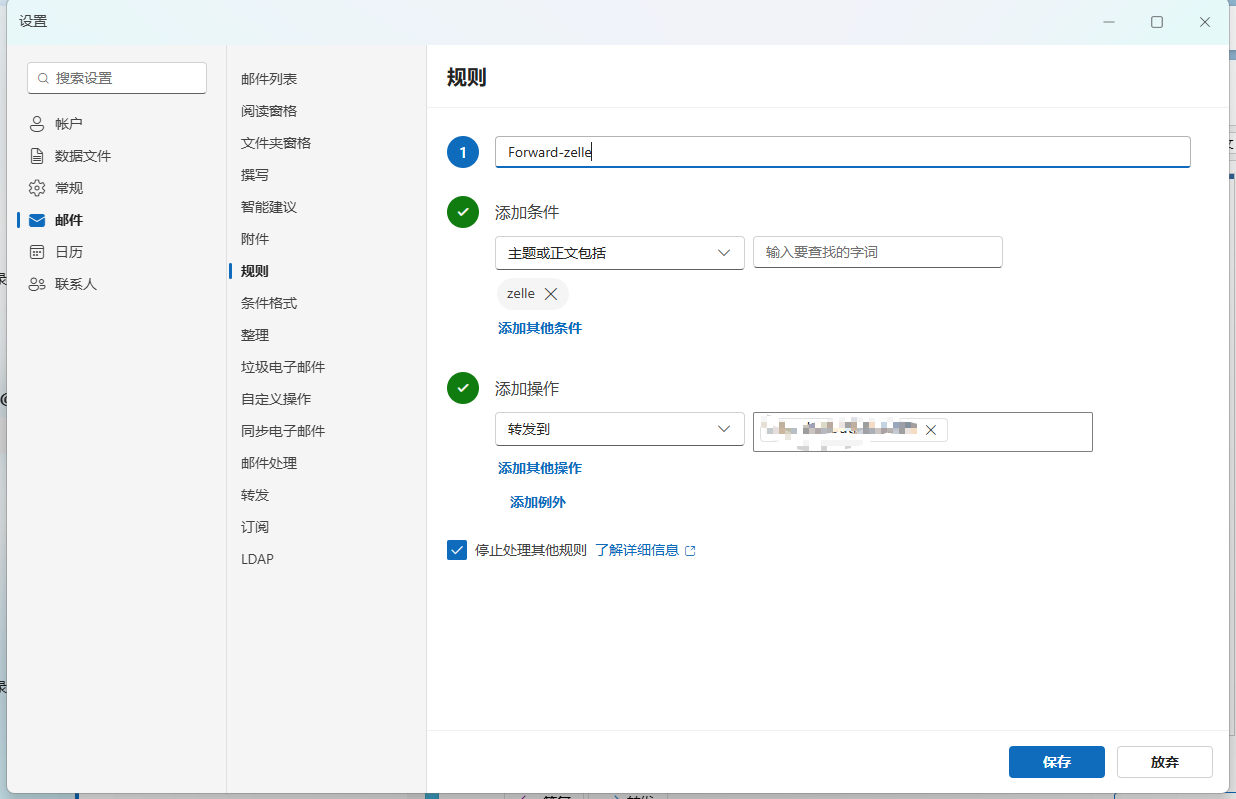Viewport: 1236px width, 799px height.
Task: Remove the zelle keyword chip with its X
Action: coord(551,294)
